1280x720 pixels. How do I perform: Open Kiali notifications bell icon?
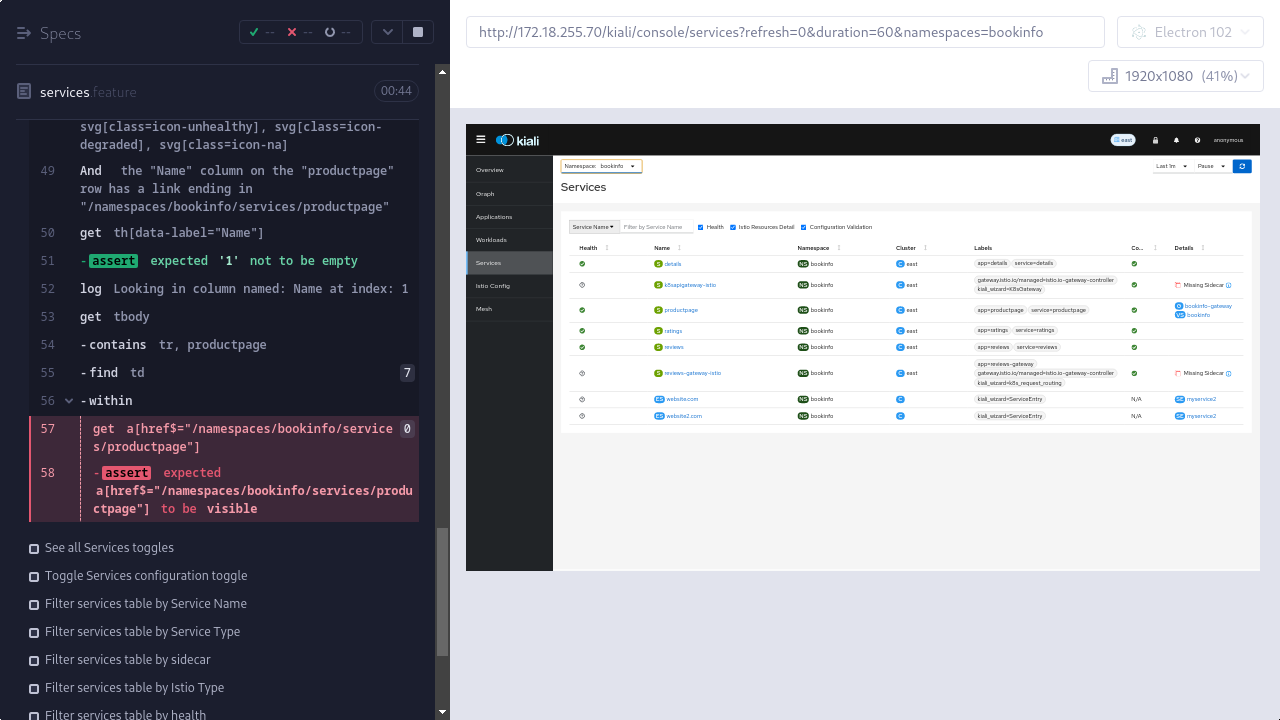coord(1176,140)
